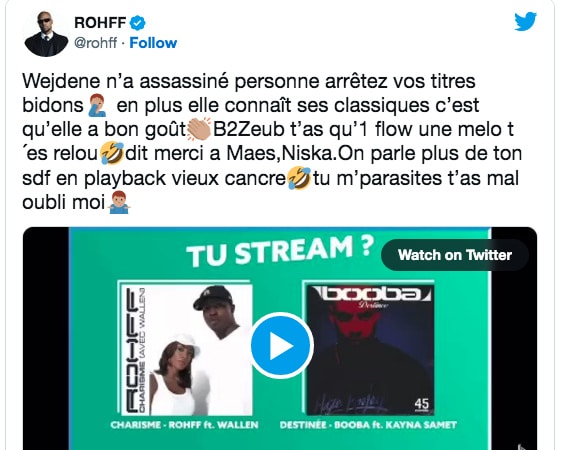Image resolution: width=562 pixels, height=450 pixels.
Task: Play the embedded video
Action: click(x=282, y=345)
